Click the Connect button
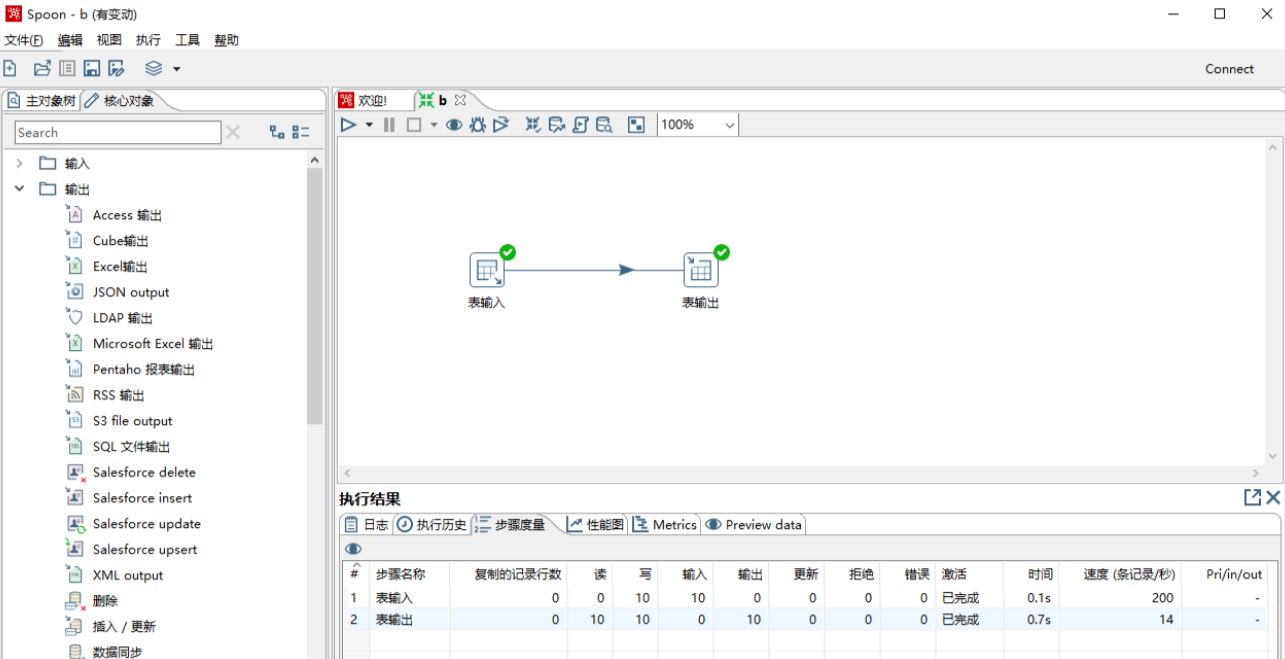Screen dimensions: 1285x659 (x=1229, y=69)
